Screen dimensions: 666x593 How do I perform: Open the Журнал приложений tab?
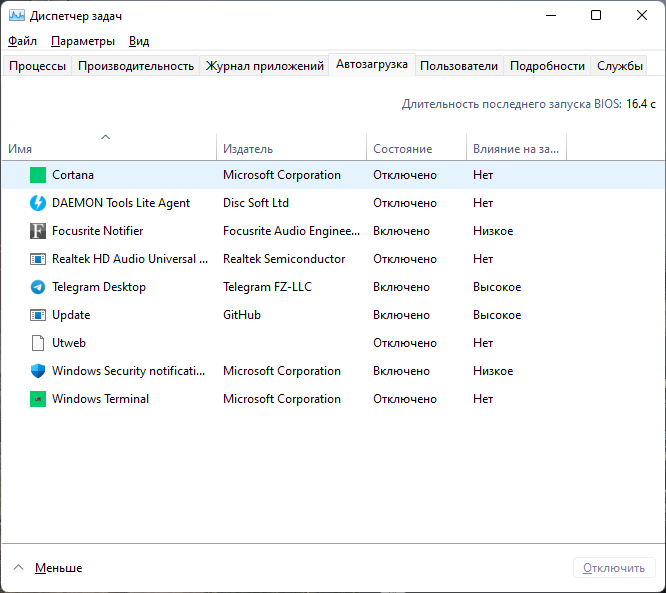[x=264, y=66]
